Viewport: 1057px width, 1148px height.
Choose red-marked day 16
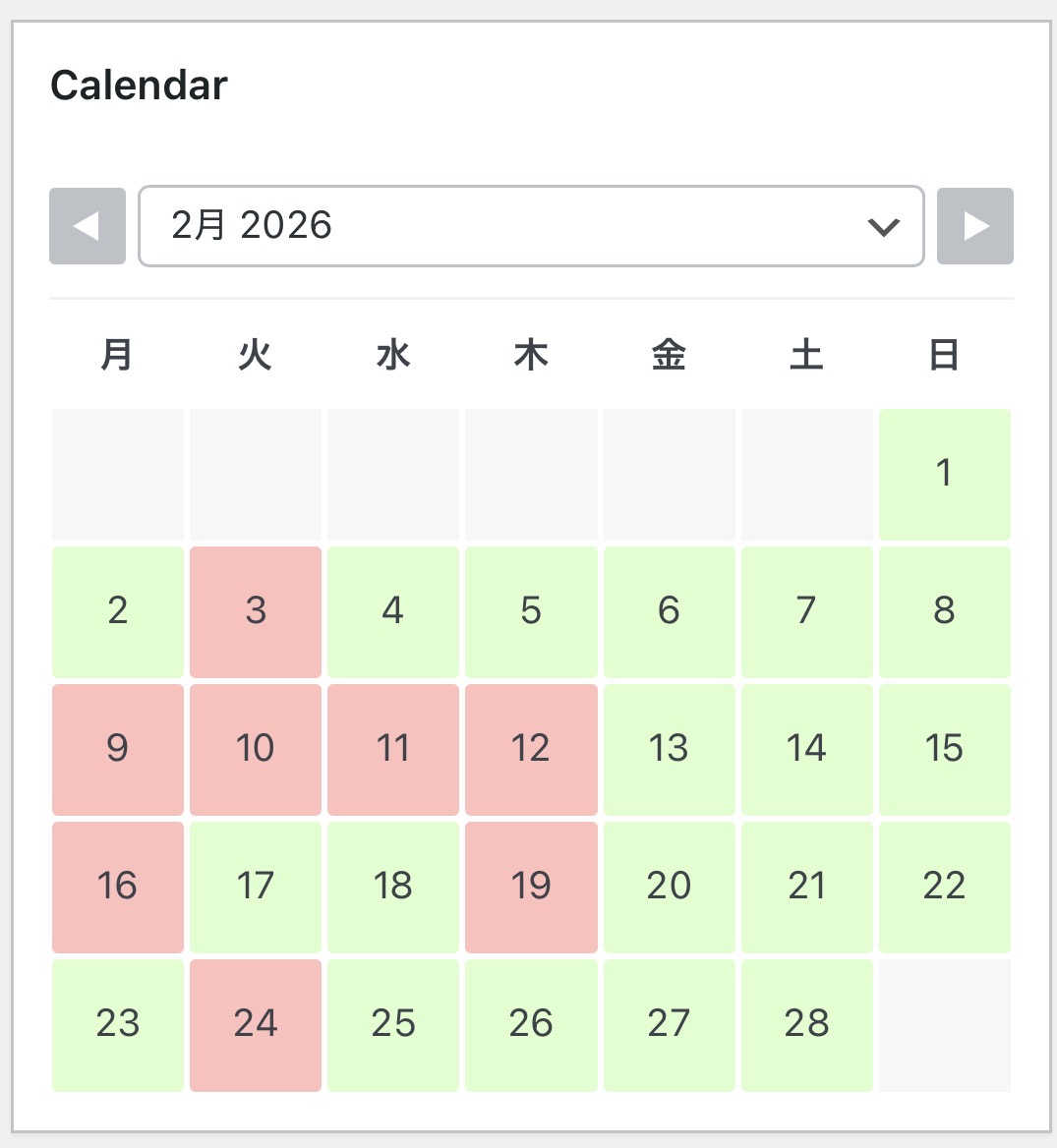pyautogui.click(x=118, y=887)
